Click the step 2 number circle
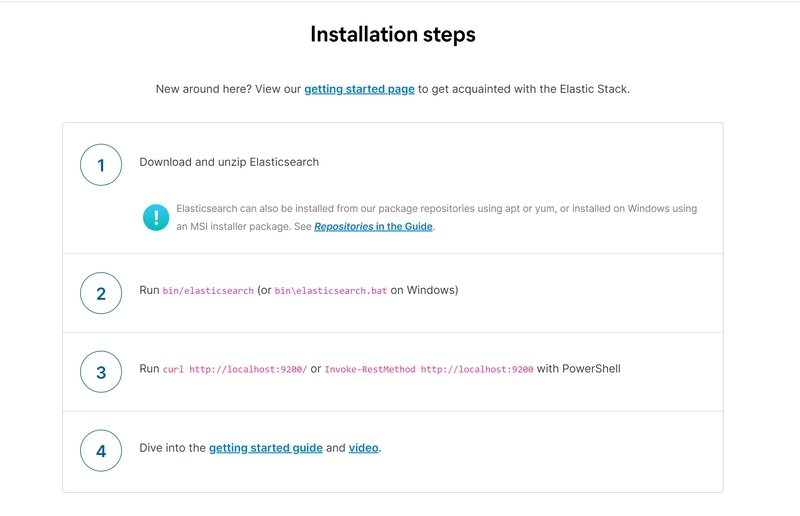 tap(101, 293)
